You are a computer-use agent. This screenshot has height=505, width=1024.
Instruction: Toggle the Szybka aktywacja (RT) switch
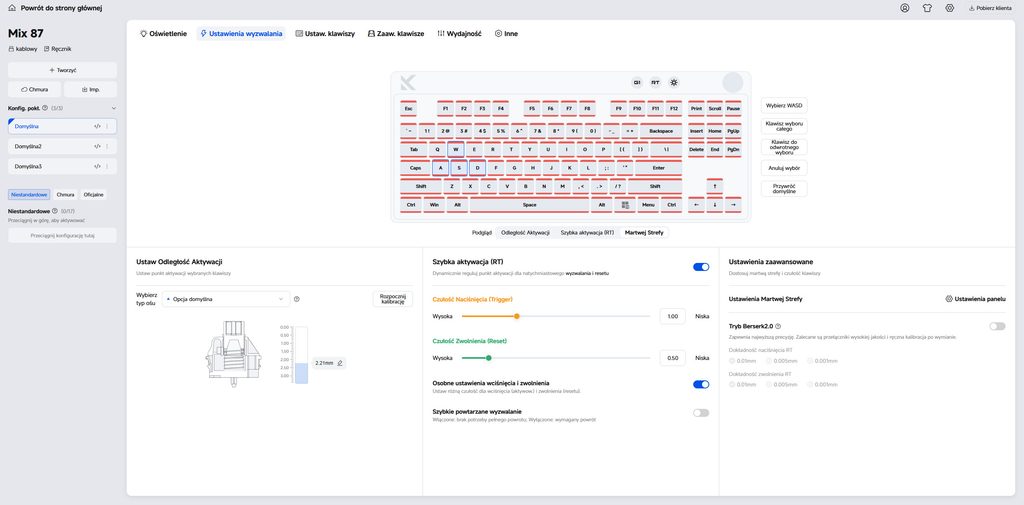701,267
